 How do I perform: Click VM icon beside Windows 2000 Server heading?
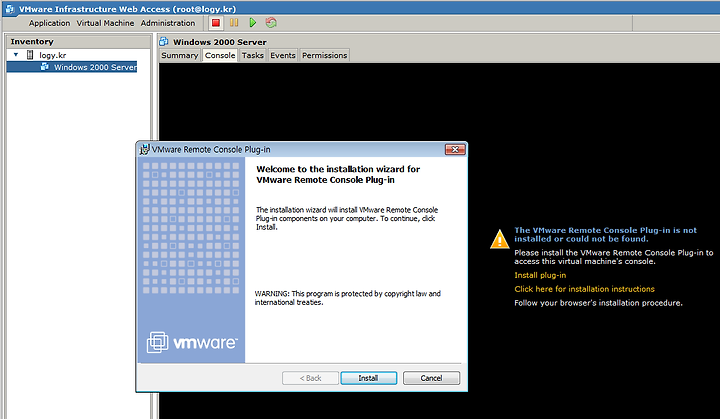pos(164,42)
